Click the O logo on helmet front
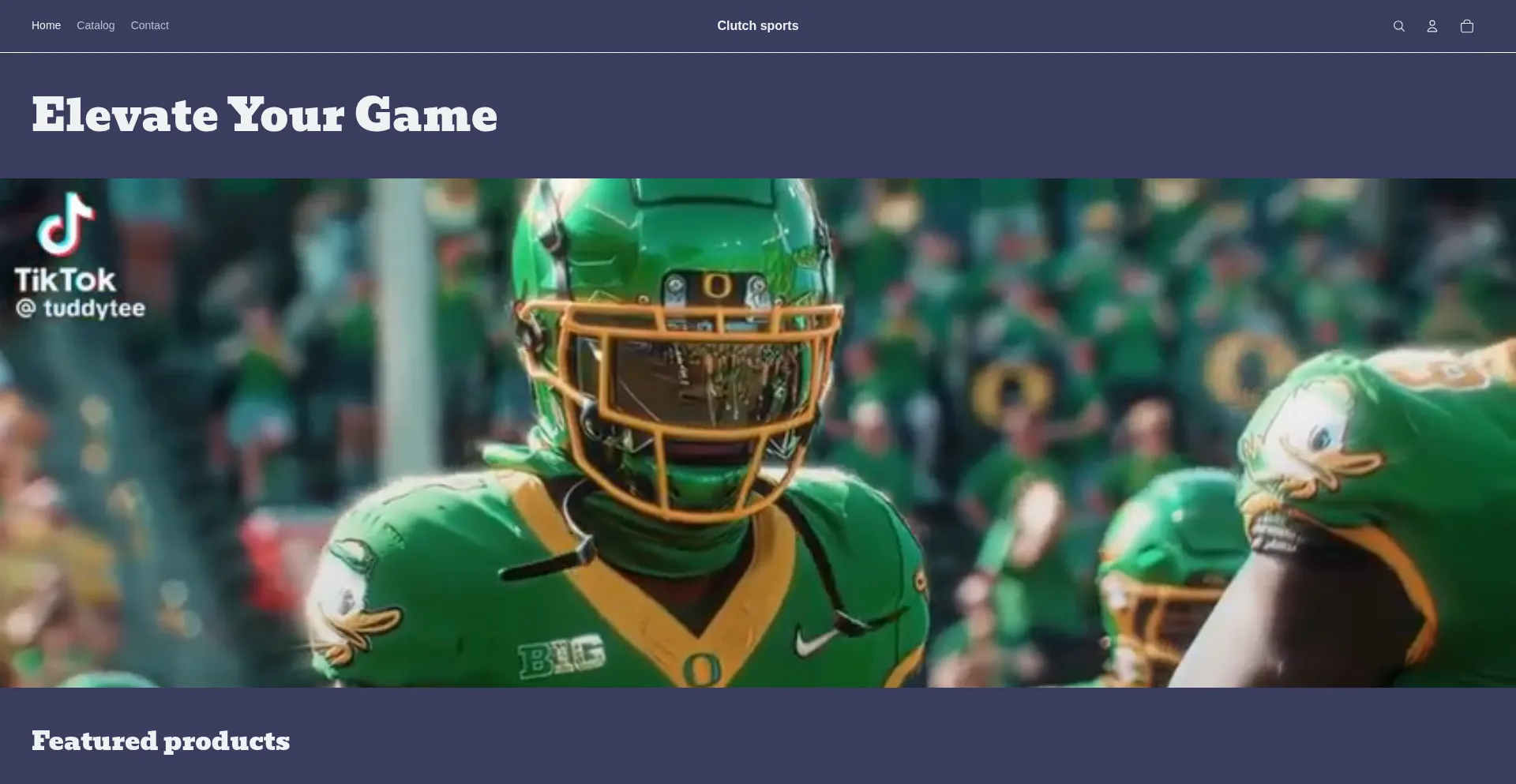1516x784 pixels. click(x=717, y=286)
